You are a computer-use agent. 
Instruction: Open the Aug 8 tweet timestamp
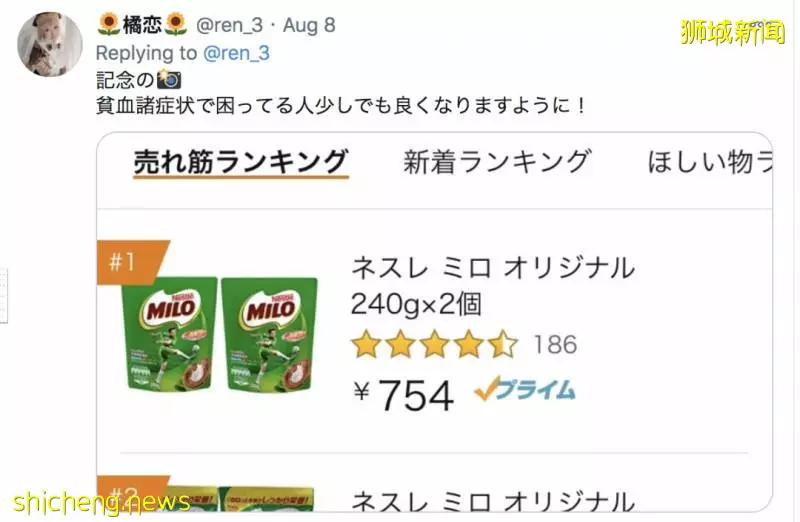pos(309,25)
